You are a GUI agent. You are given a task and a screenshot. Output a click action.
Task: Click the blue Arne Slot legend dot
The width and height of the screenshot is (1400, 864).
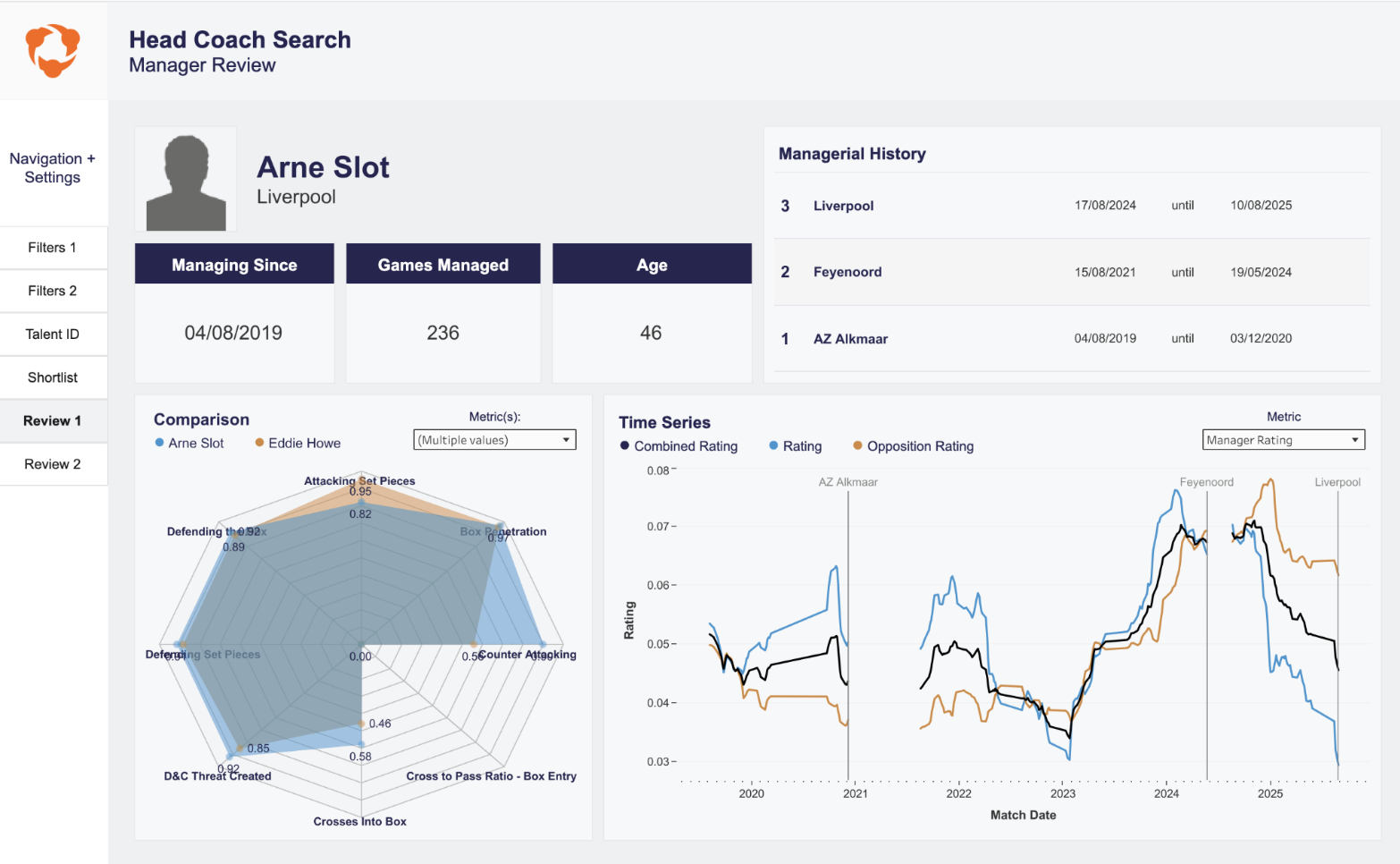tap(160, 443)
